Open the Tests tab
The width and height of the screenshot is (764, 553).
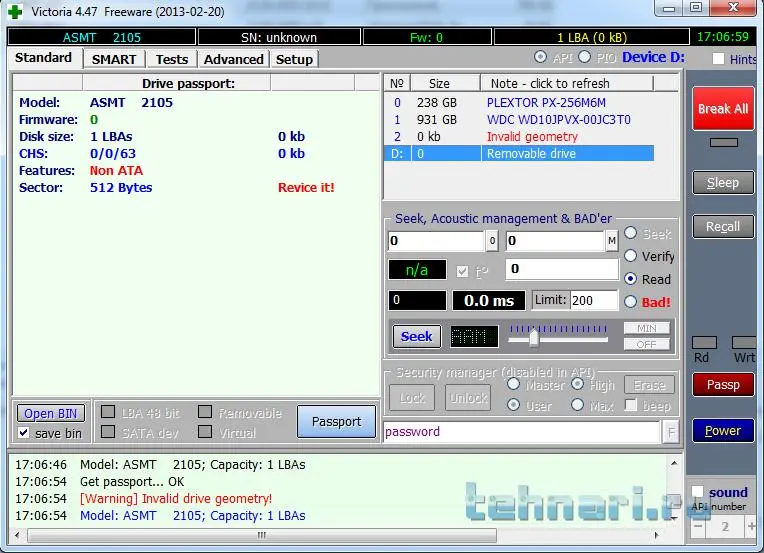[172, 59]
